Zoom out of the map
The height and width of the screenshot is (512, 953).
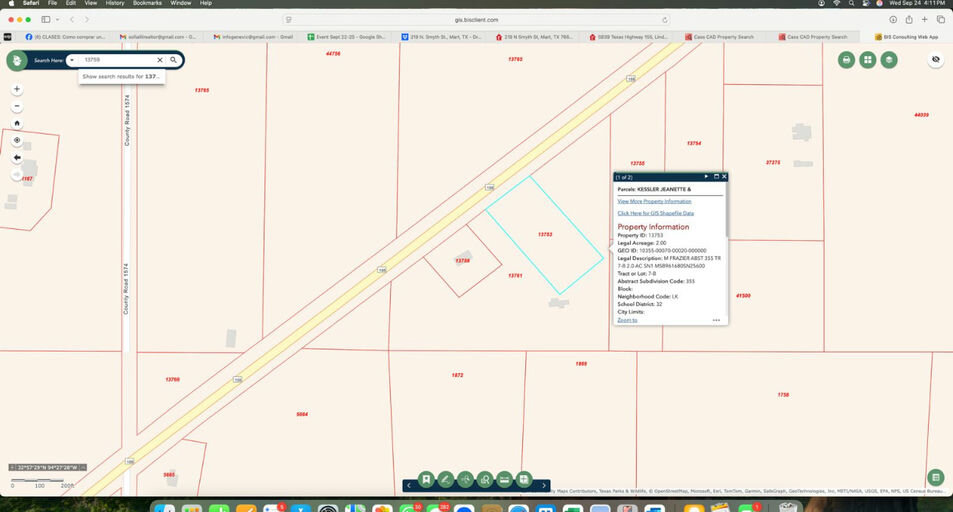(17, 106)
